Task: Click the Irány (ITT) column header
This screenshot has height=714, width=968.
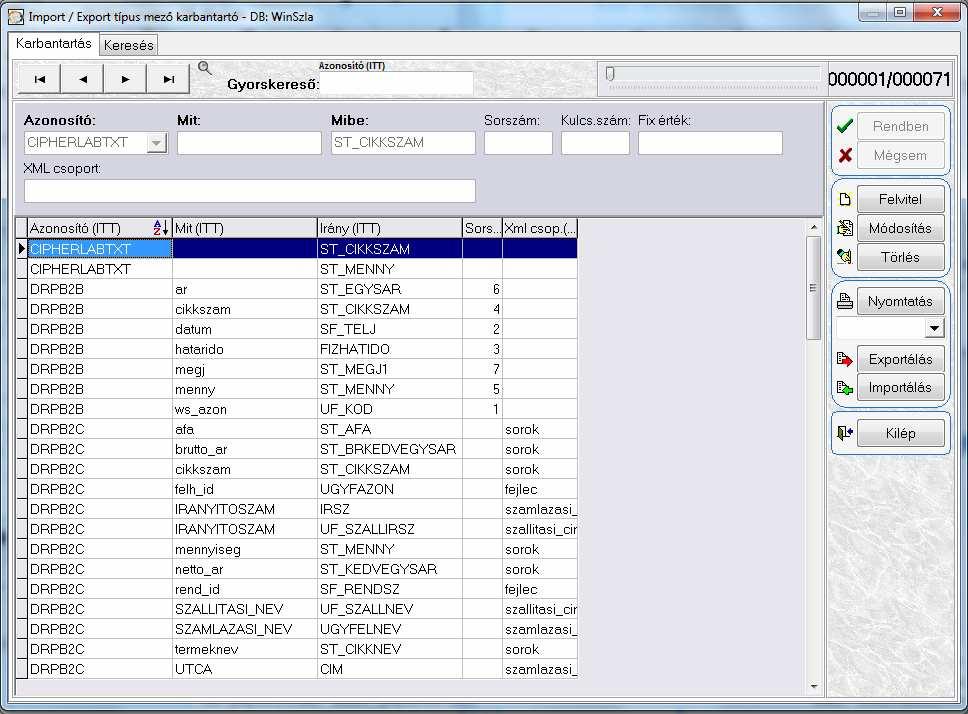Action: 390,228
